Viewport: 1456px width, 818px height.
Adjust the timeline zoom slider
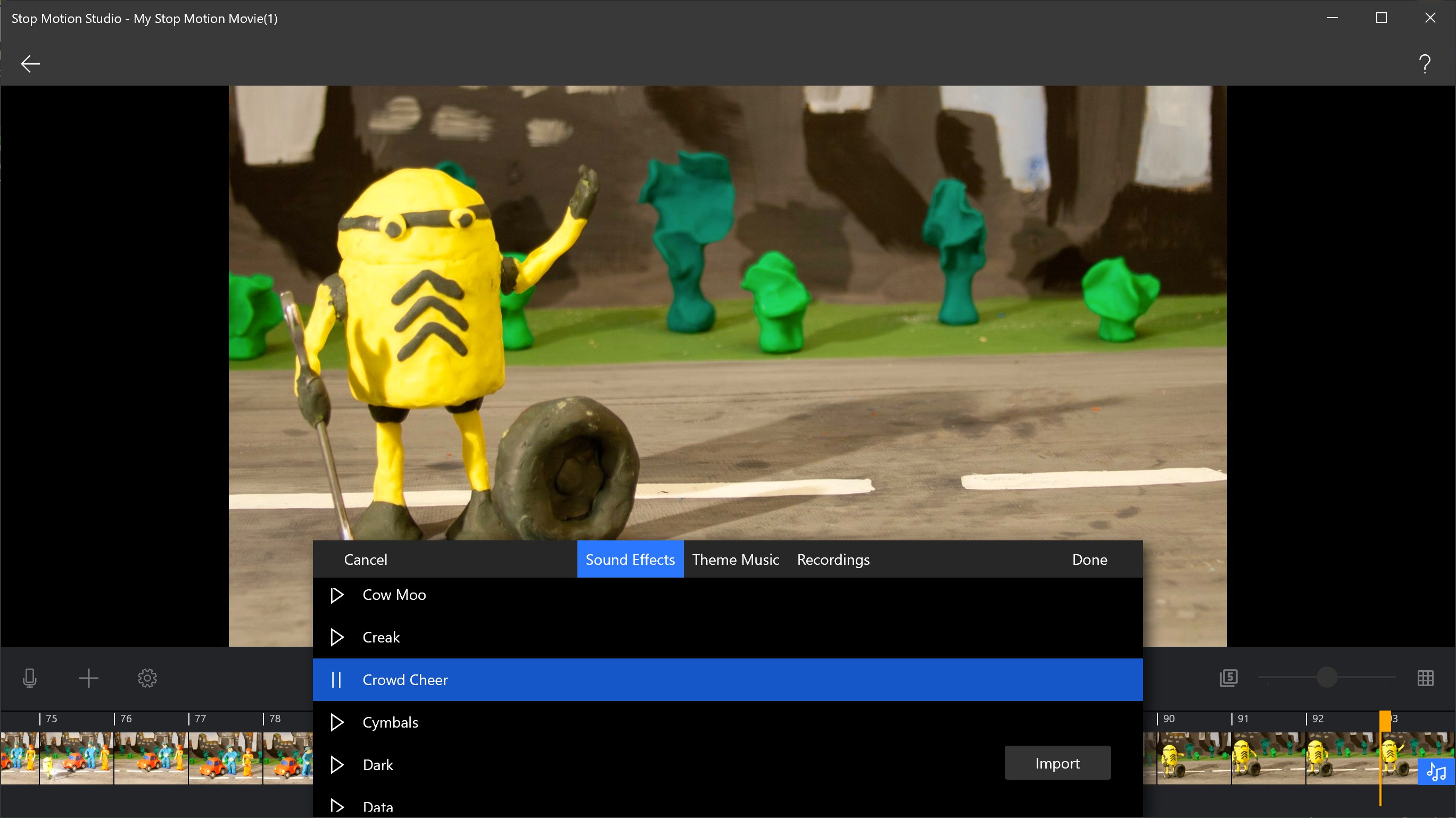pyautogui.click(x=1328, y=678)
